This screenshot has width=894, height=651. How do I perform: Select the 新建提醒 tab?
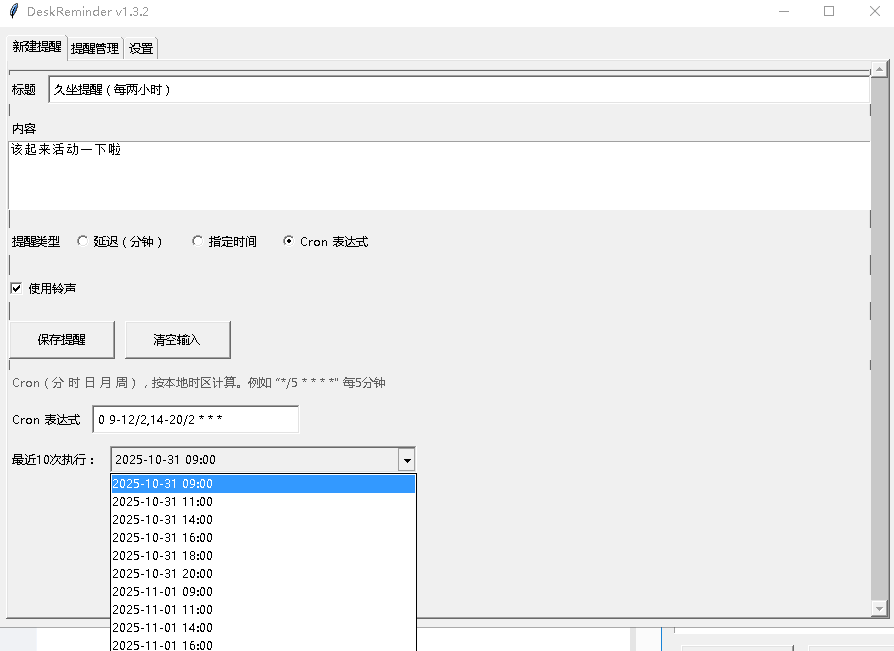tap(36, 47)
